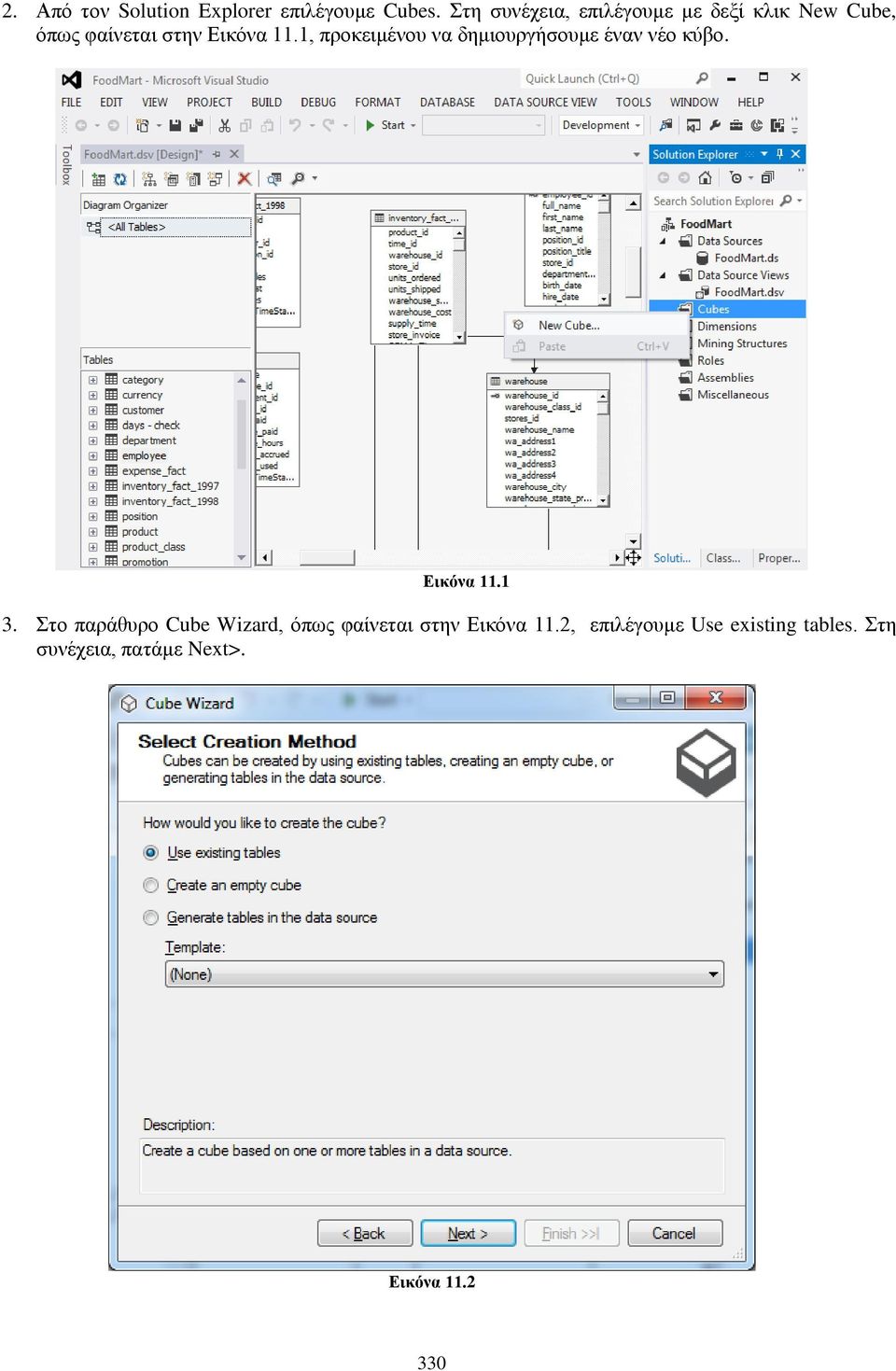The width and height of the screenshot is (896, 1371).
Task: Open the Toolbox side tab
Action: (x=66, y=165)
